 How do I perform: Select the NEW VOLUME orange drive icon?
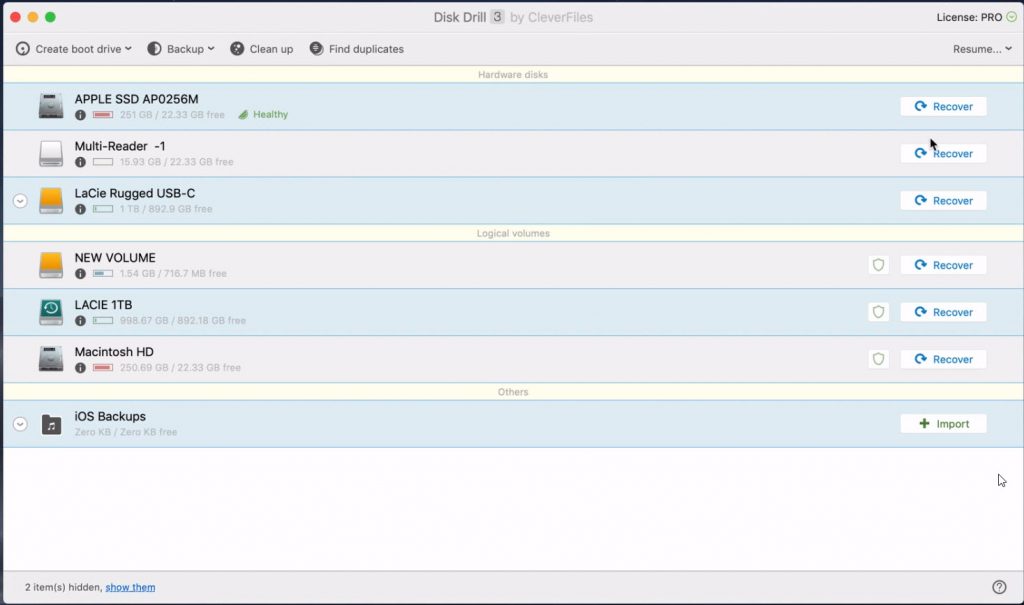(x=51, y=265)
